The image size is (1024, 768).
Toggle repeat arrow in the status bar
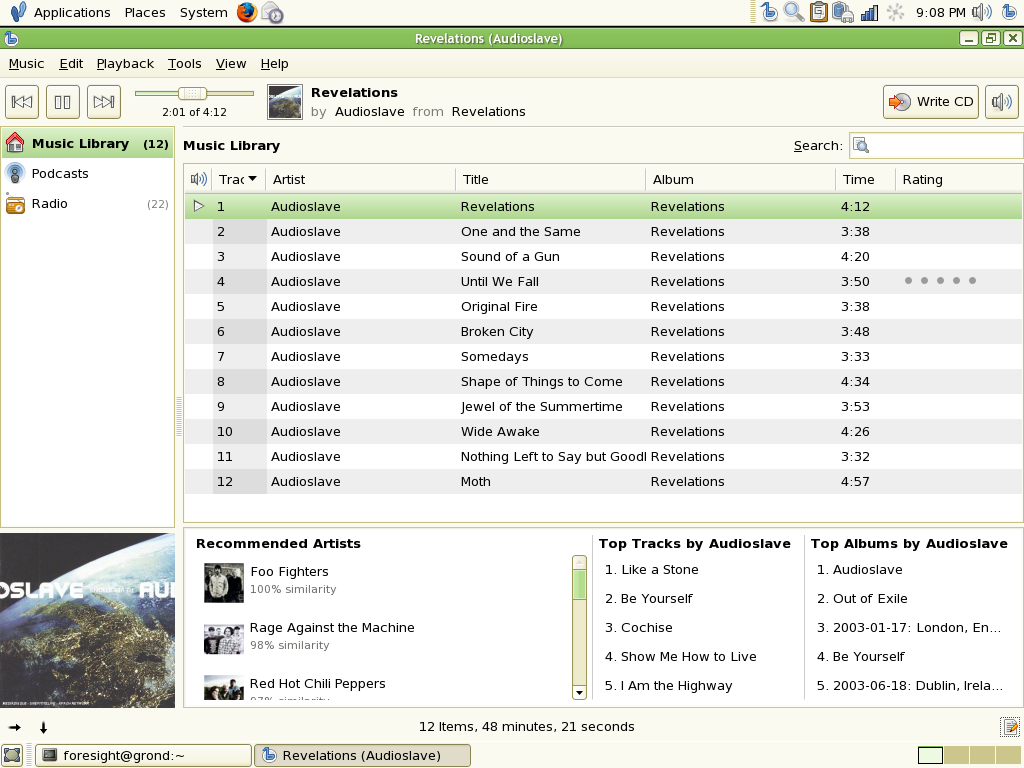(x=43, y=727)
